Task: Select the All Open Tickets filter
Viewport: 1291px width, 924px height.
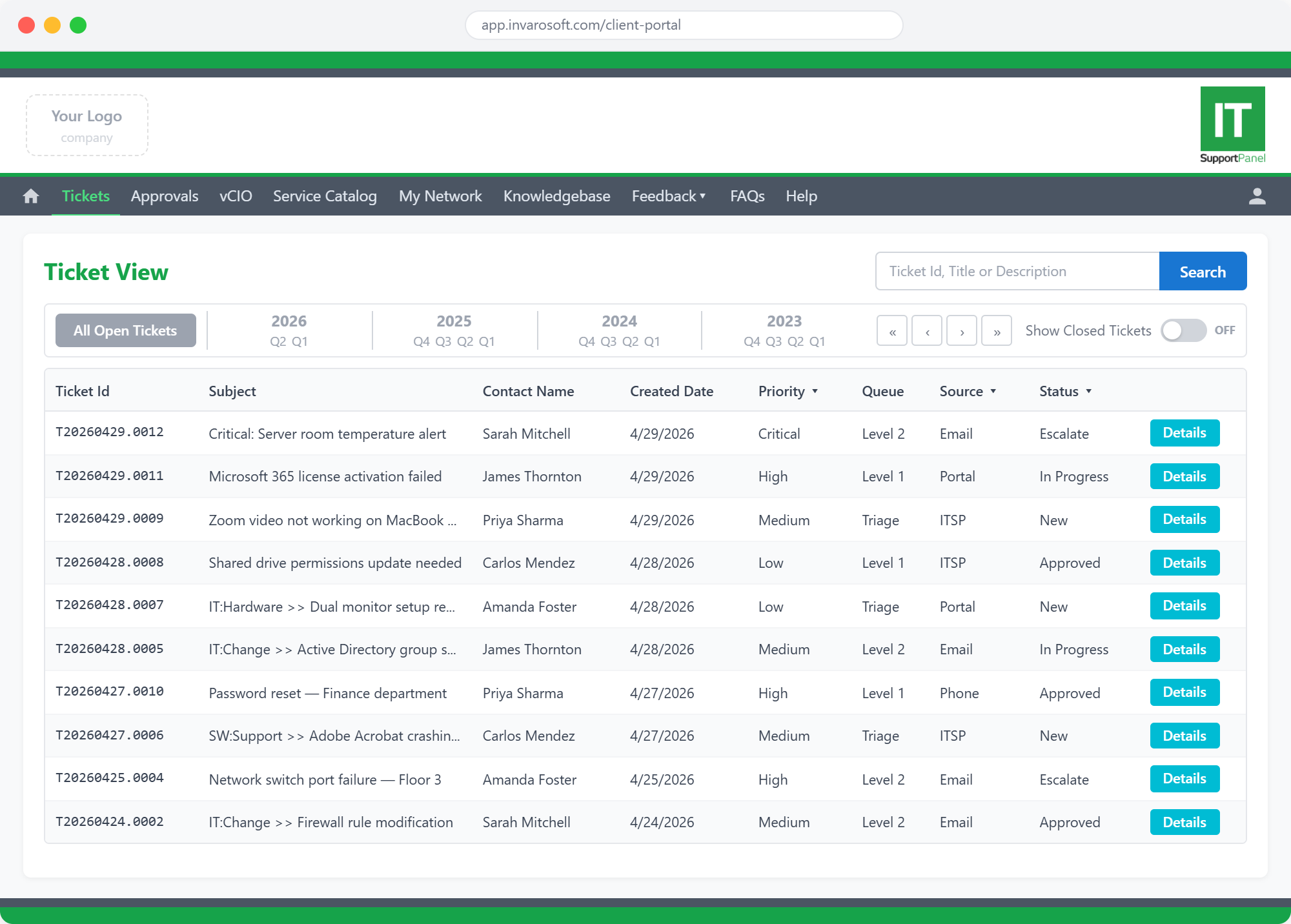Action: point(126,330)
